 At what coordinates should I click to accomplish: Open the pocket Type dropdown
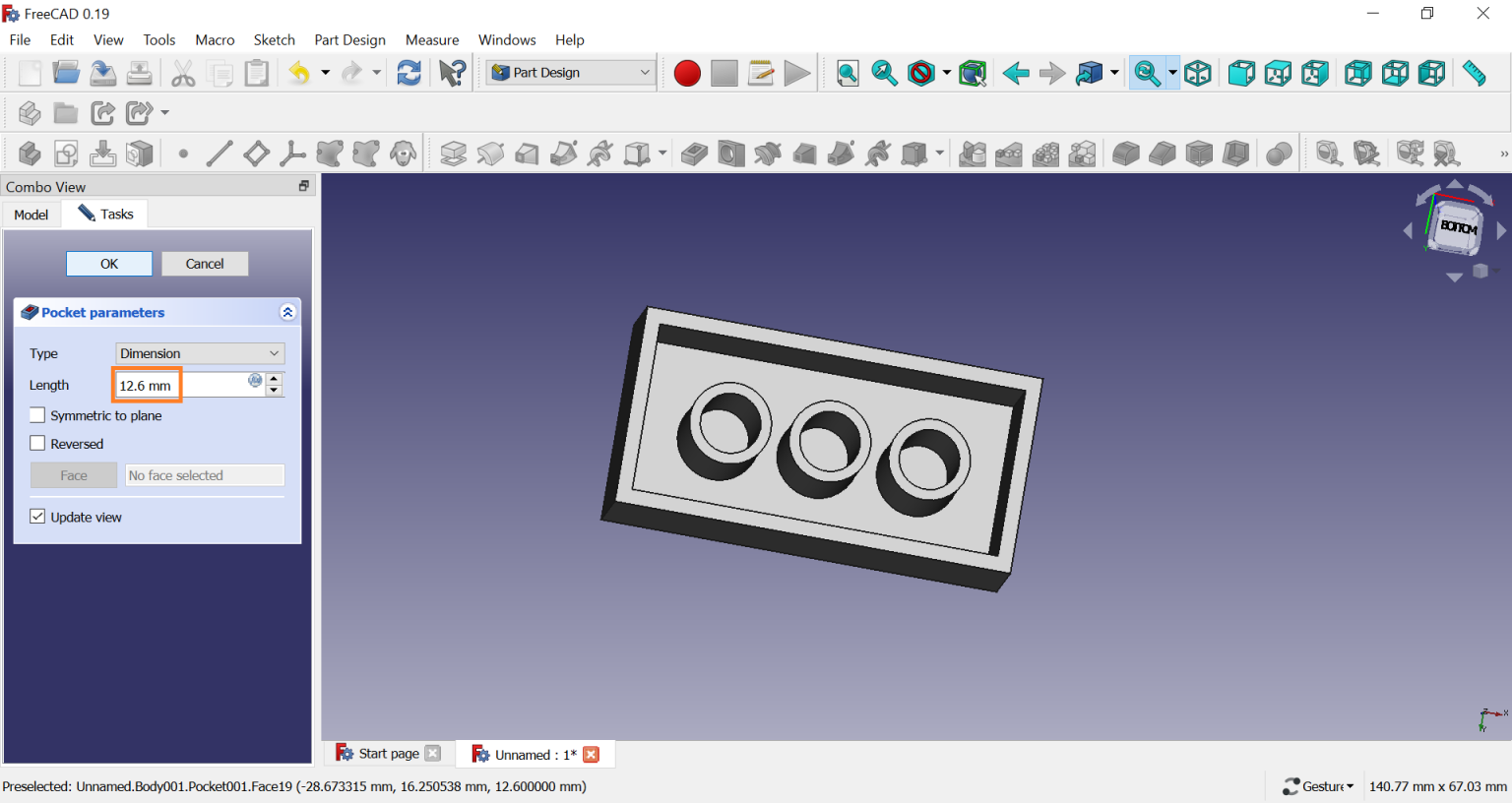[x=200, y=353]
